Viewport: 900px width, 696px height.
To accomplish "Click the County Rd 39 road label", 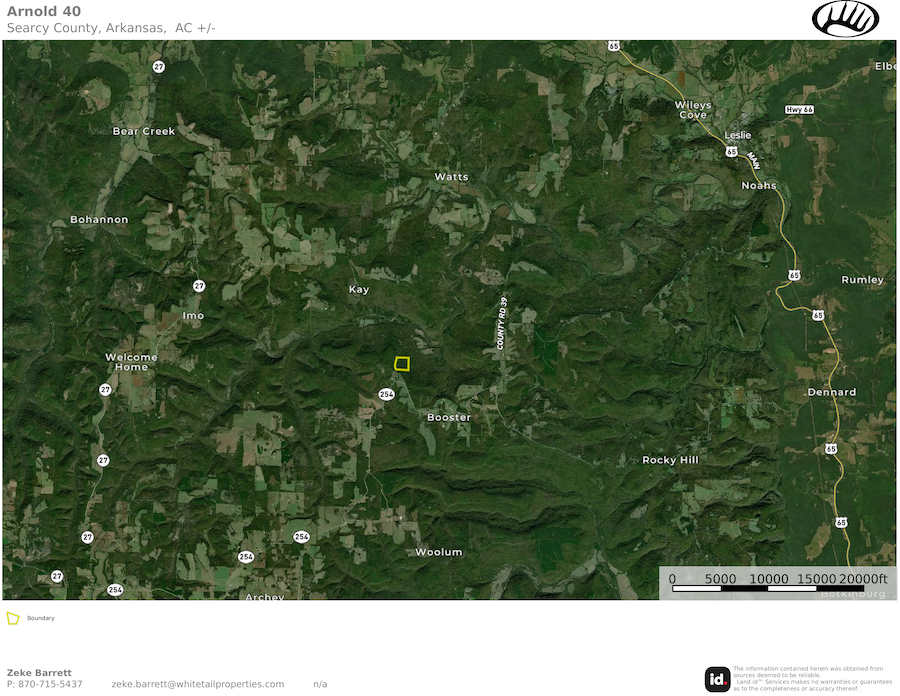I will tap(502, 323).
